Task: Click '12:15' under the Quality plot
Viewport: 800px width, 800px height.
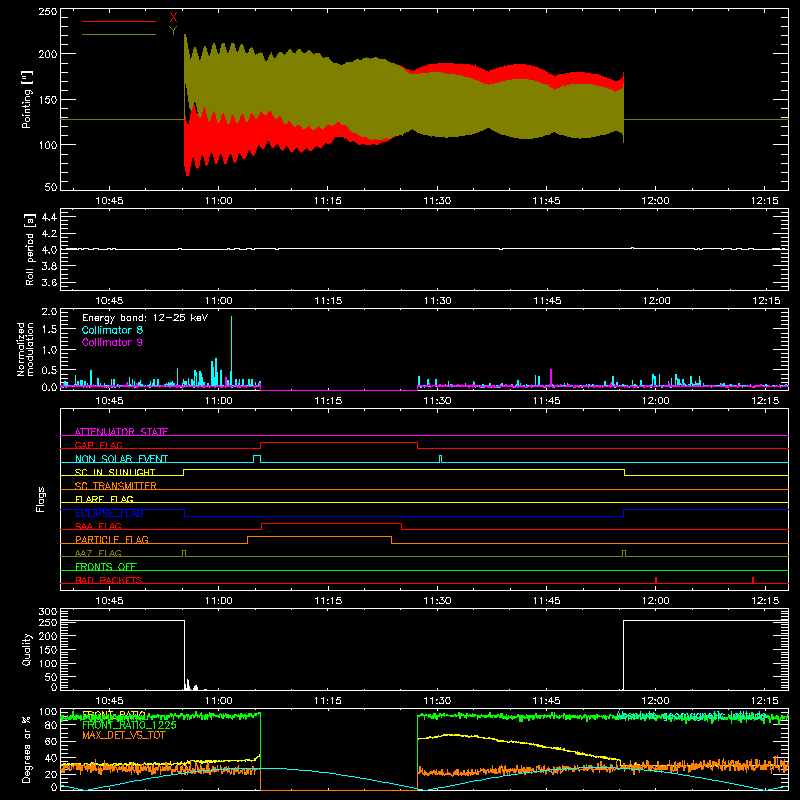Action: click(x=765, y=701)
